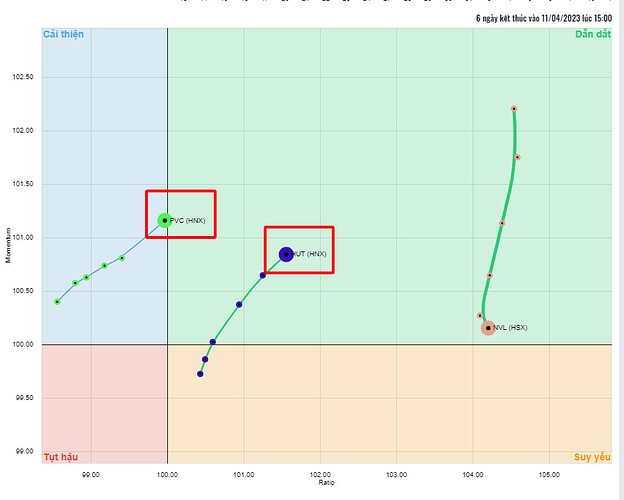
Task: Click the "Tụt hậu" quadrant label
Action: (x=61, y=457)
